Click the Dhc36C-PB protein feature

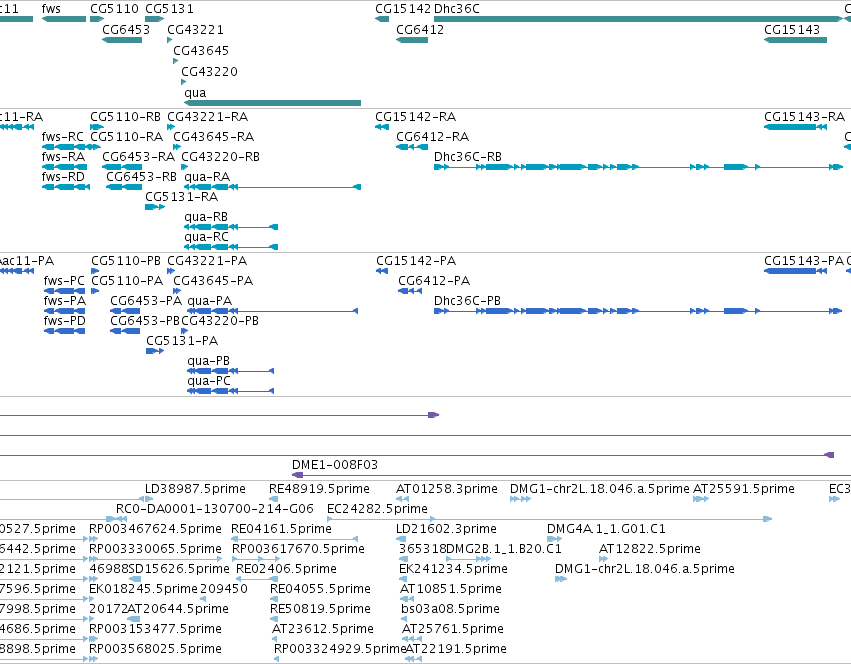[x=638, y=311]
